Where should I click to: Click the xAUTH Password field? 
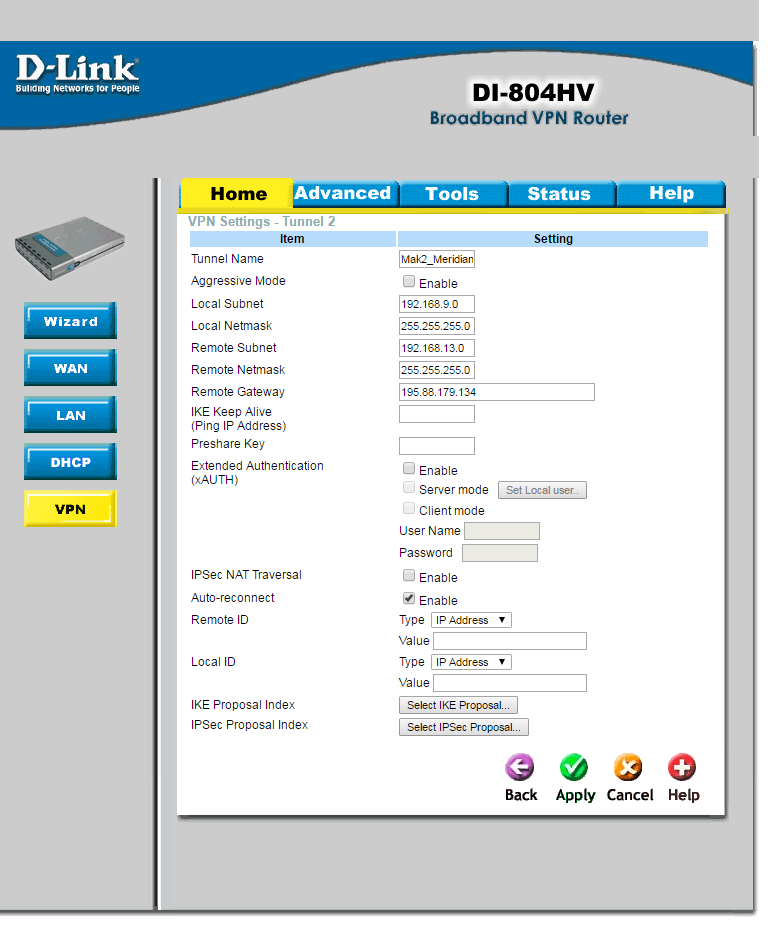click(500, 553)
